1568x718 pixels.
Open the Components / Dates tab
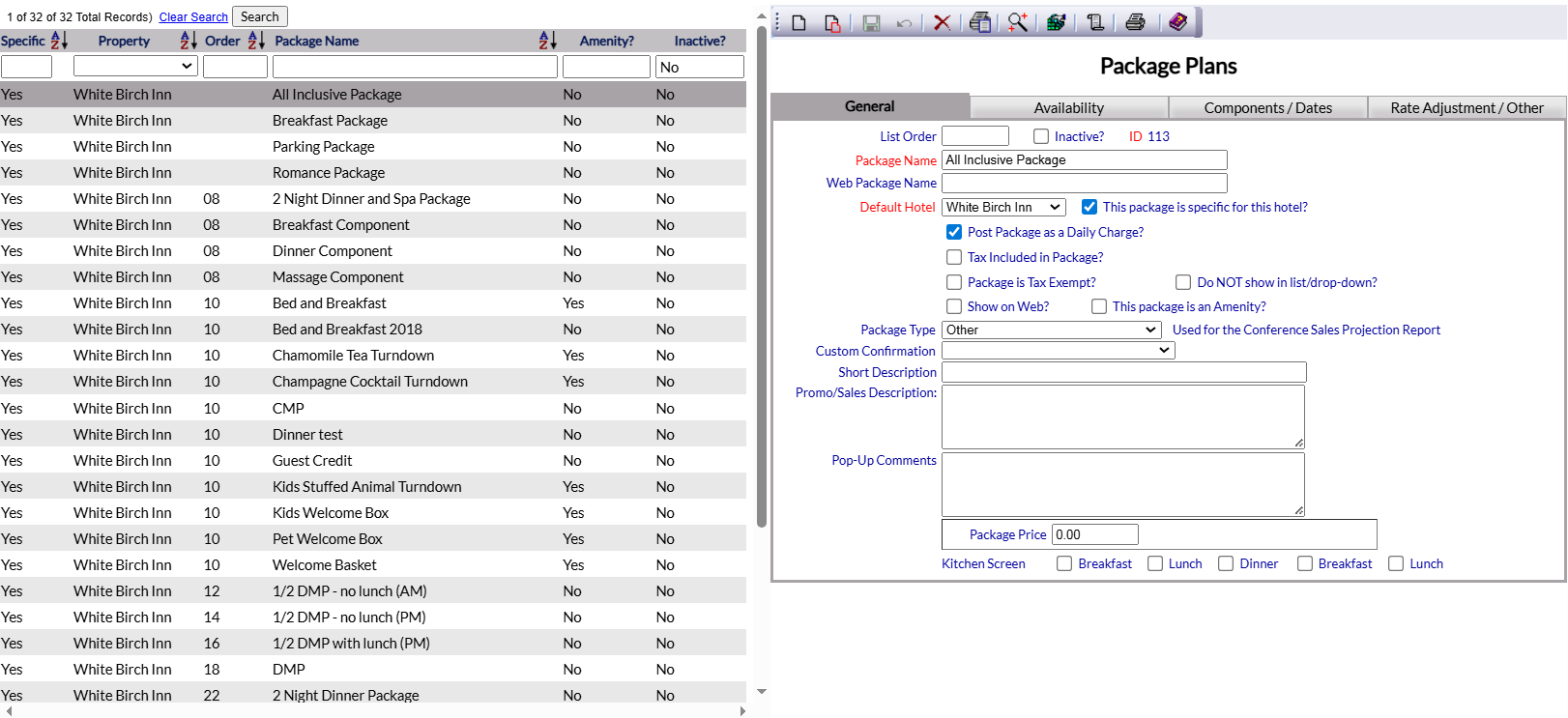pyautogui.click(x=1267, y=107)
